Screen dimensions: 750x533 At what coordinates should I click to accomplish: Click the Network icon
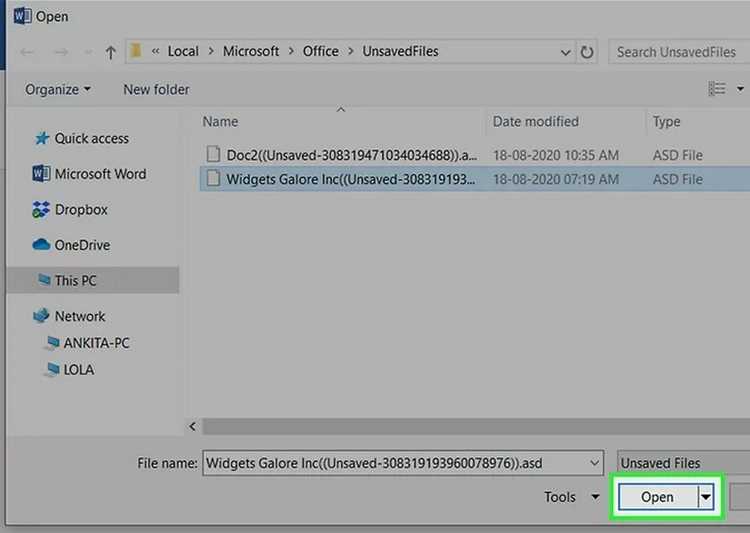(41, 315)
